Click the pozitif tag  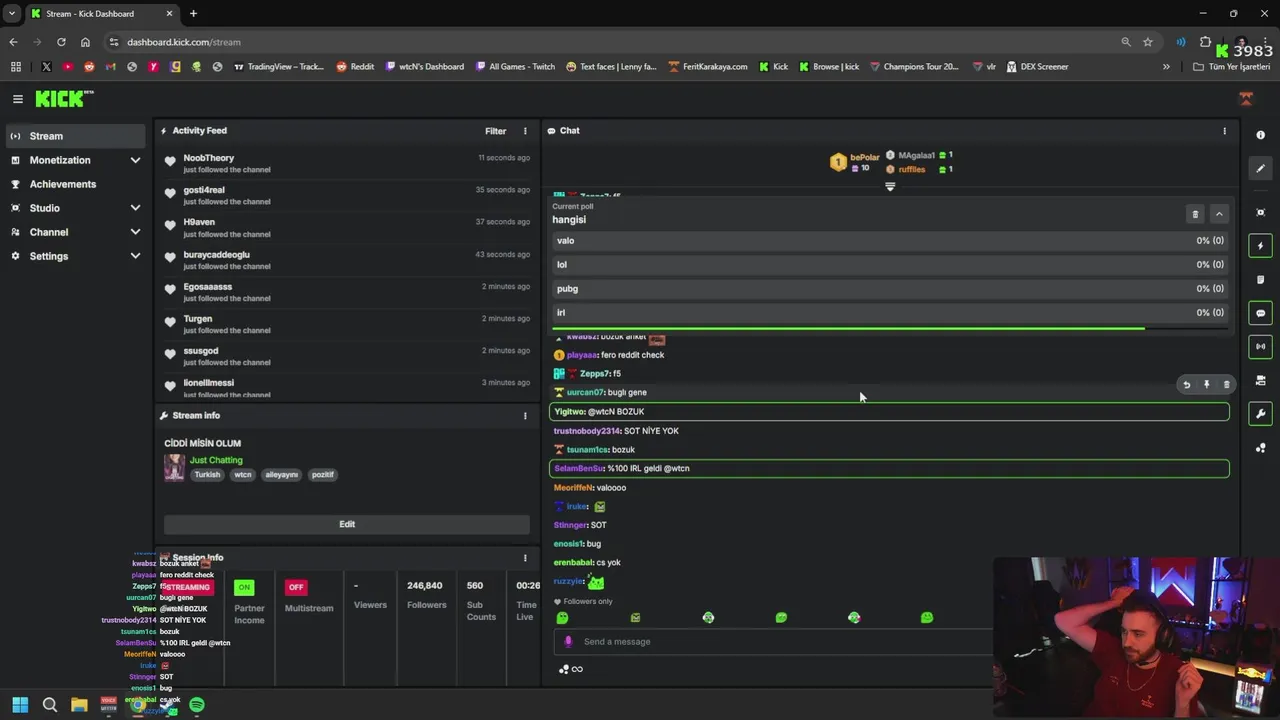[323, 475]
